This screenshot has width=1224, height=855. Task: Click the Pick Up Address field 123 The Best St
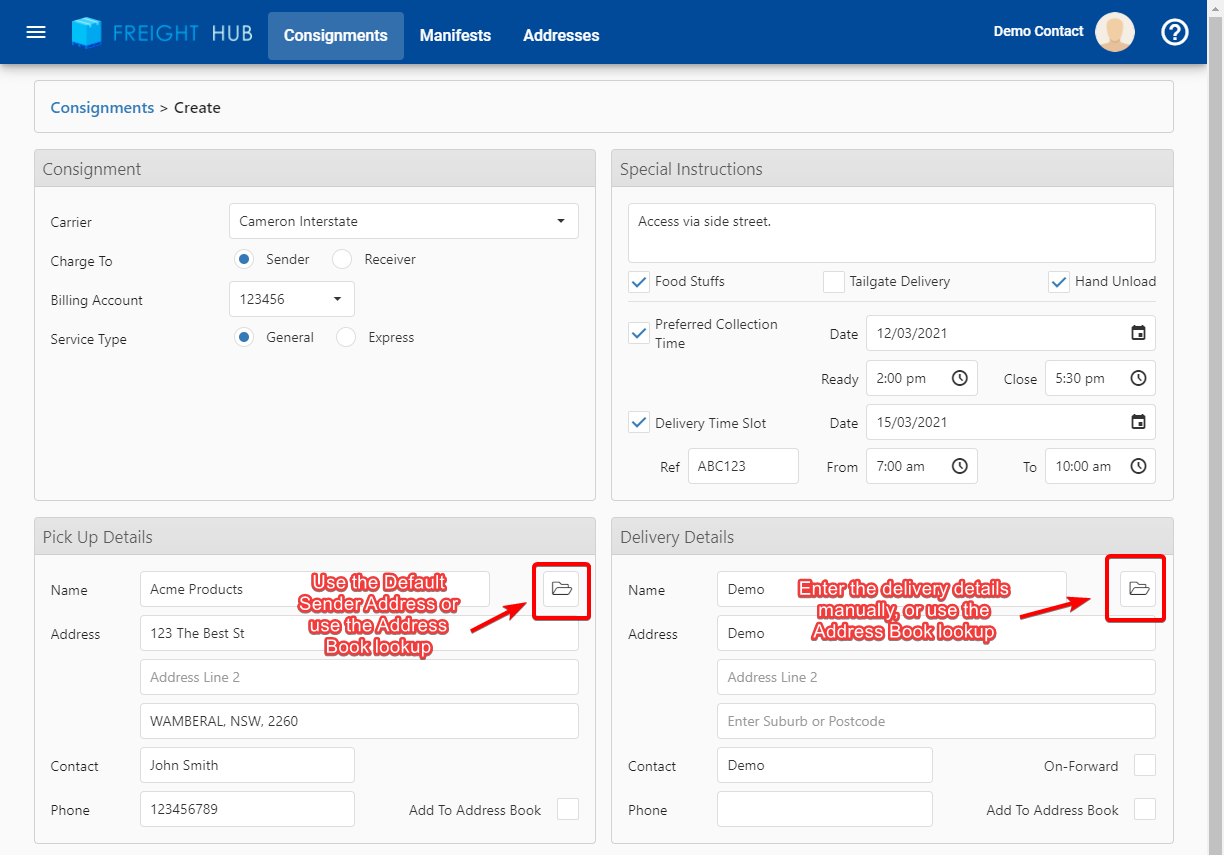click(x=359, y=633)
